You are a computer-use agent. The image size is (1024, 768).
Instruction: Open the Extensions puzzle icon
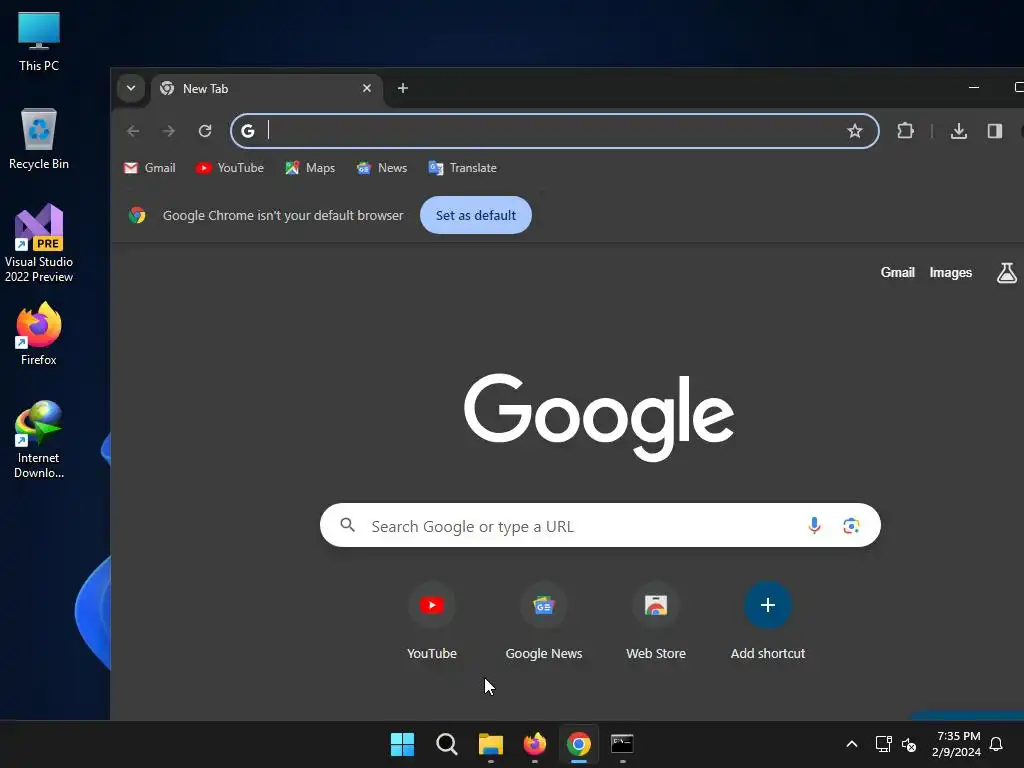coord(905,131)
